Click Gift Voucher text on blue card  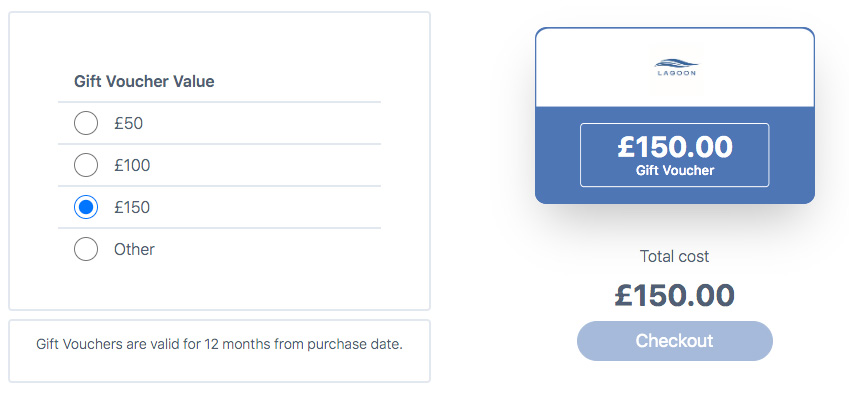(x=675, y=171)
